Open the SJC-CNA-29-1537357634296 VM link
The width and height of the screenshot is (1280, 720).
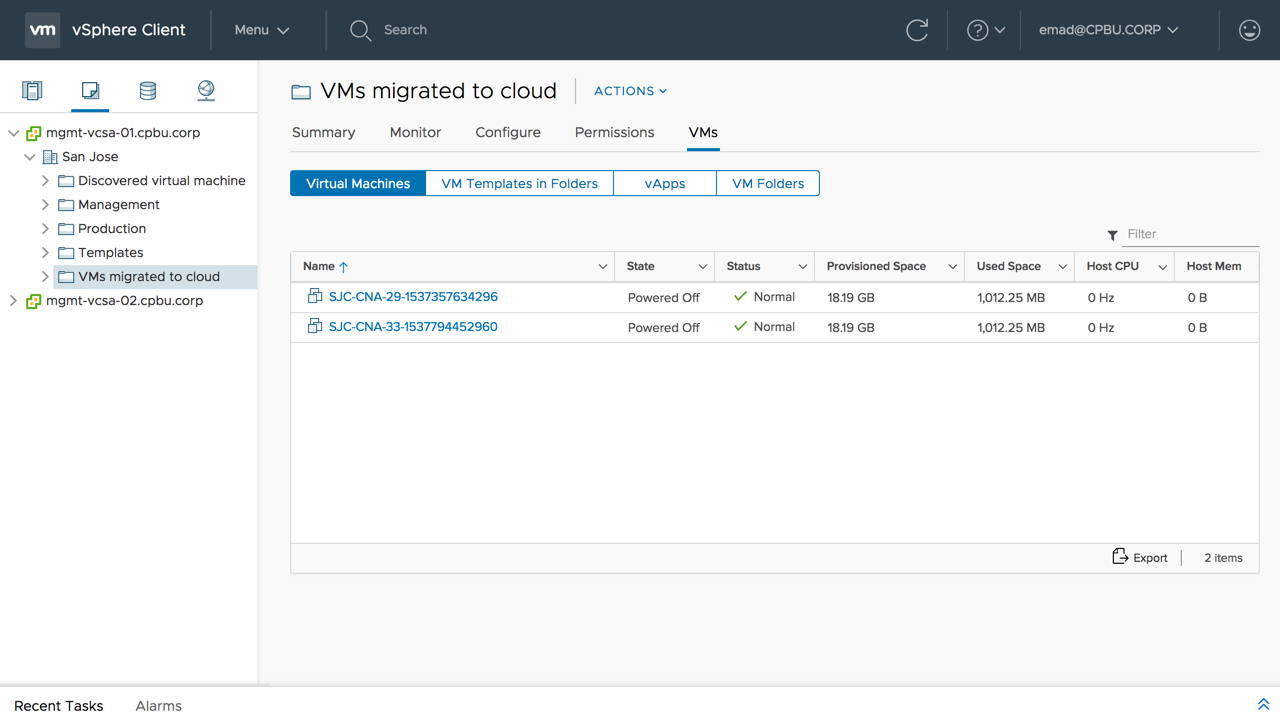tap(413, 297)
